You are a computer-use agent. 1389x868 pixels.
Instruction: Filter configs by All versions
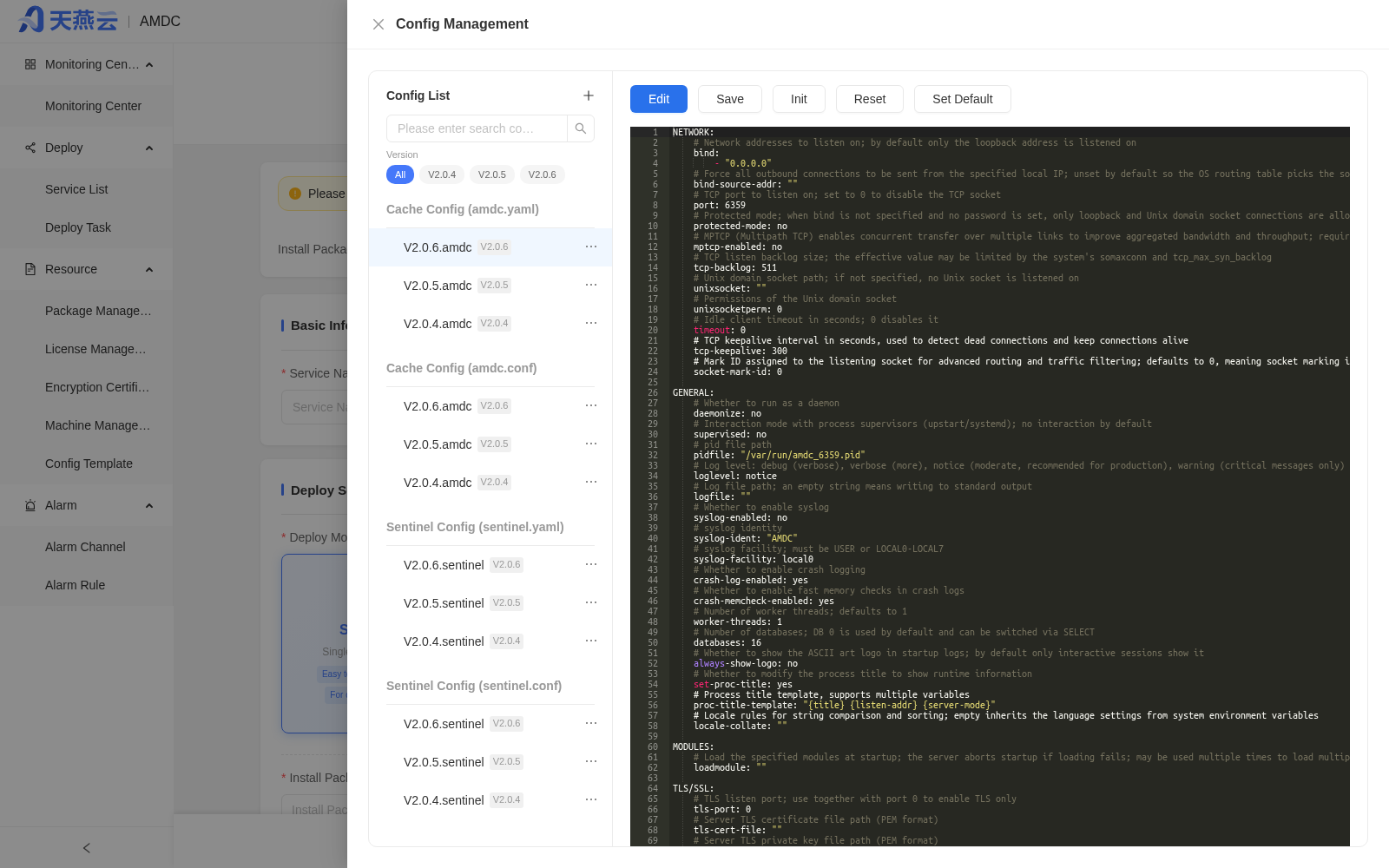400,174
